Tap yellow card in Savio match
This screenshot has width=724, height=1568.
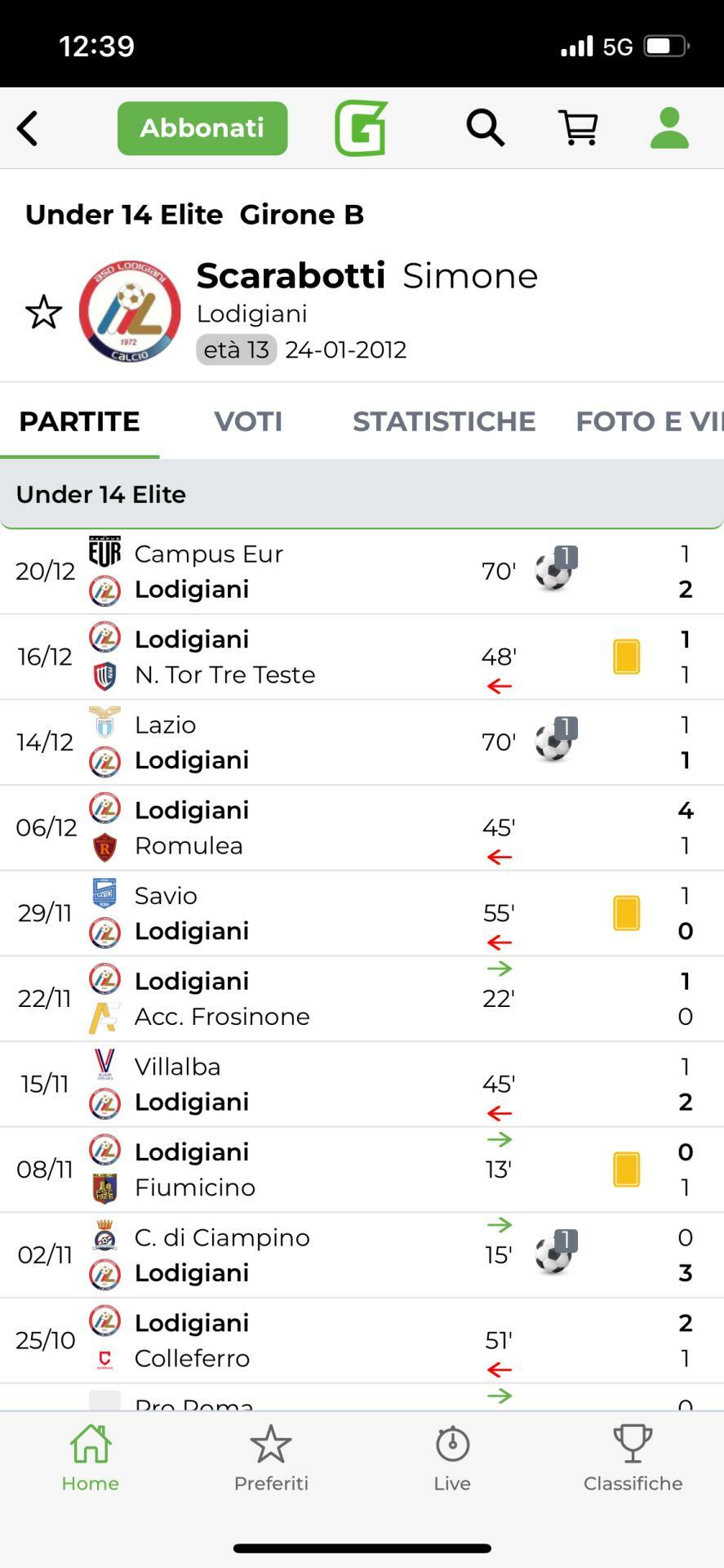coord(626,913)
